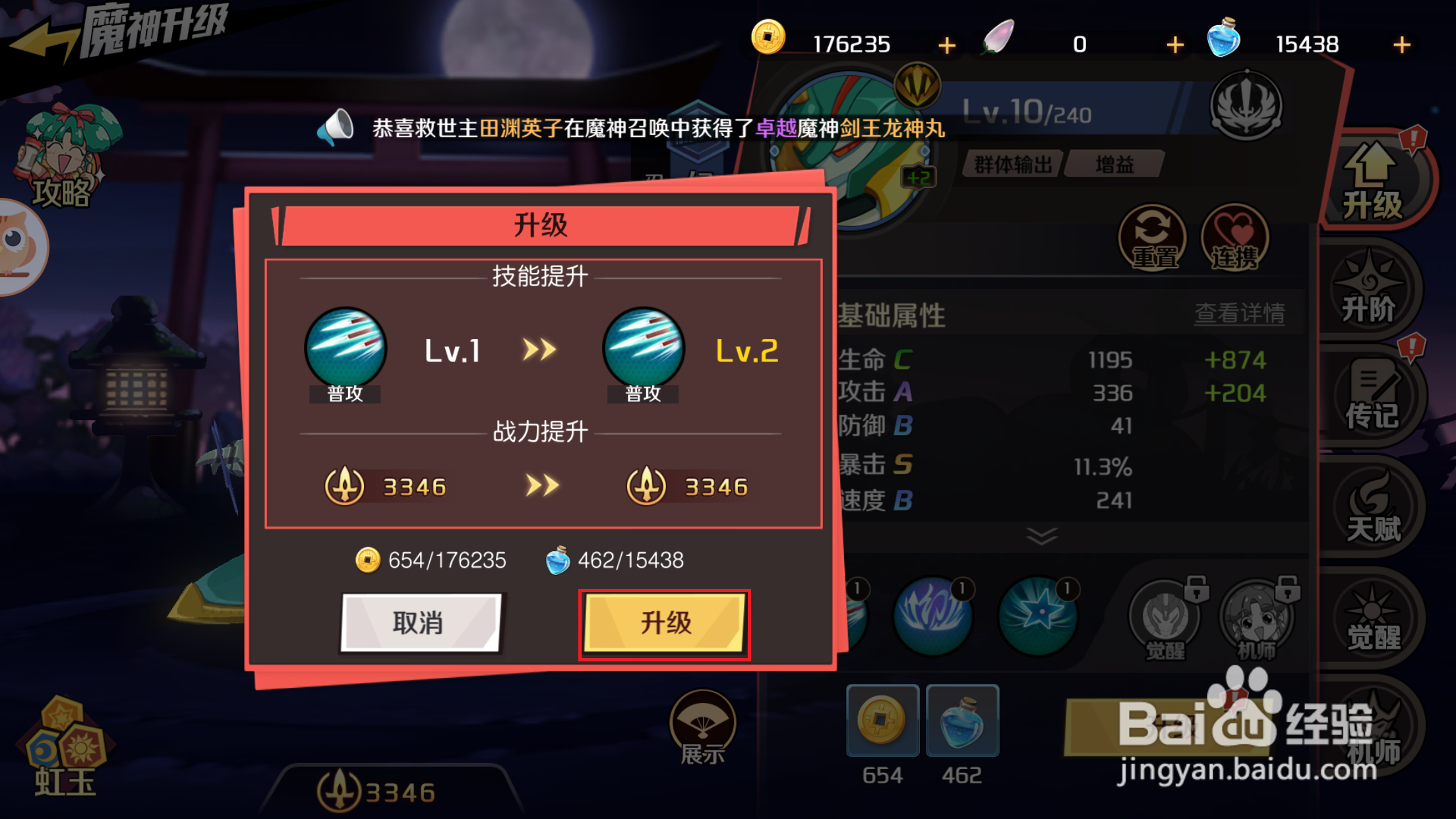Add gold coins with plus button
The height and width of the screenshot is (819, 1456).
[947, 45]
